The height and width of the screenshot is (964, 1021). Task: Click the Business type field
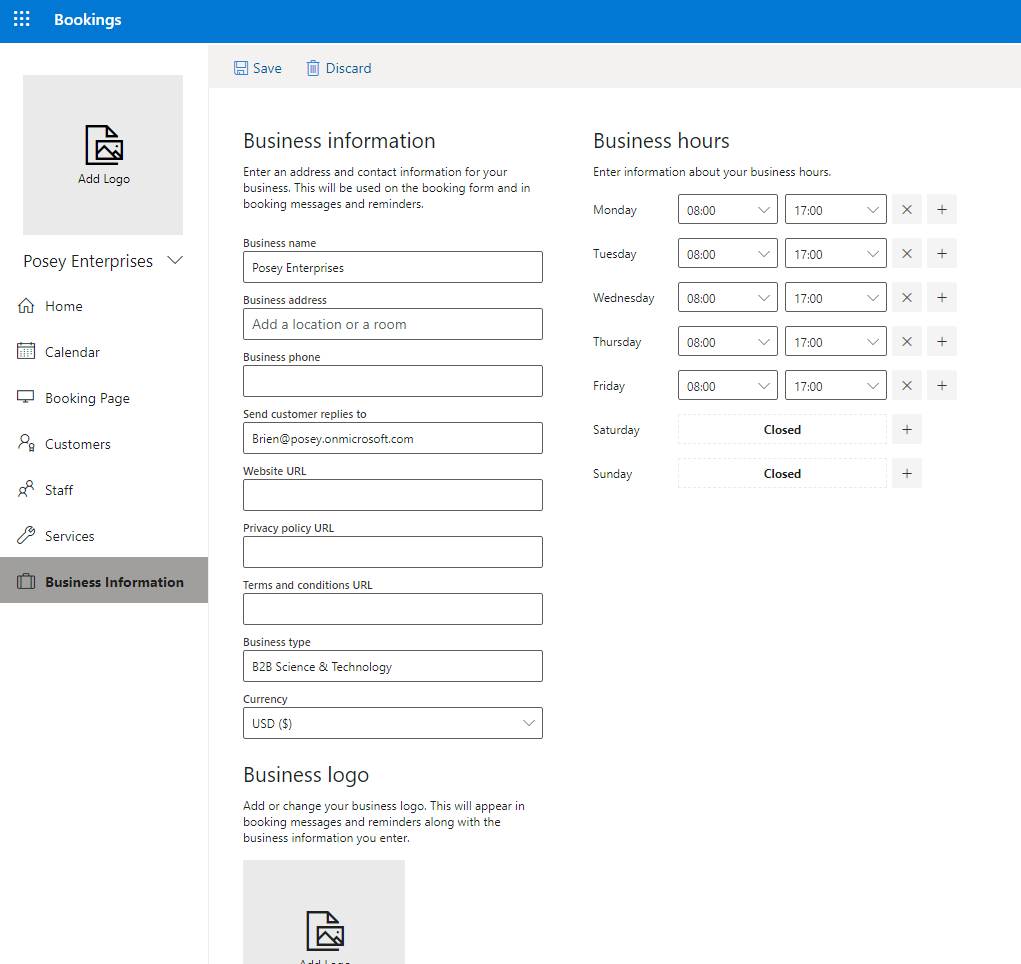[x=393, y=666]
